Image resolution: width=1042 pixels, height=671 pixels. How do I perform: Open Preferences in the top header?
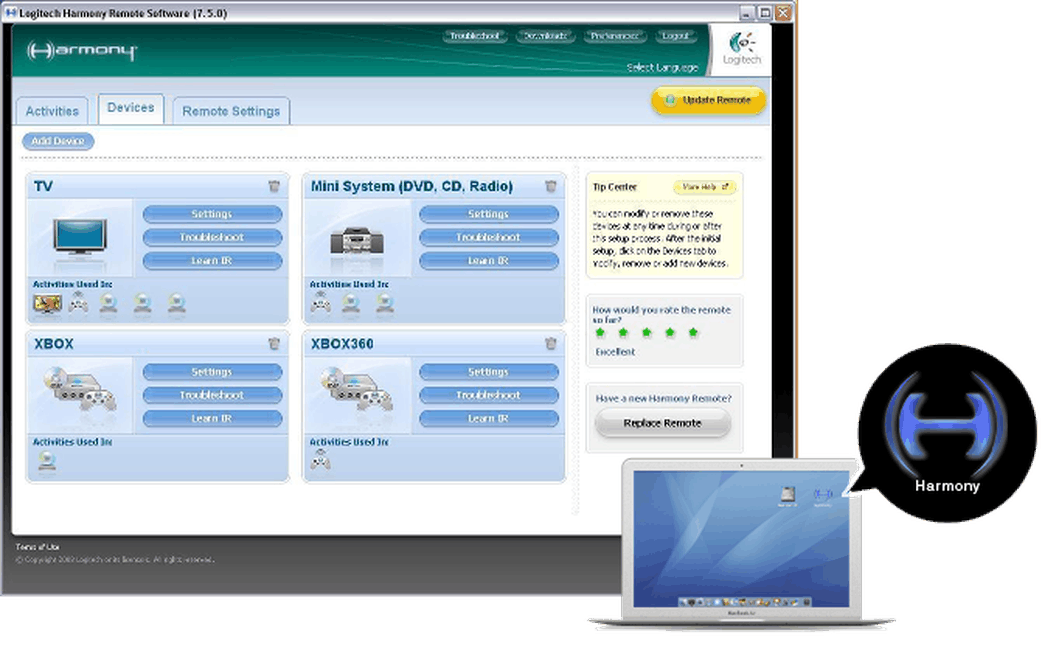pos(615,36)
